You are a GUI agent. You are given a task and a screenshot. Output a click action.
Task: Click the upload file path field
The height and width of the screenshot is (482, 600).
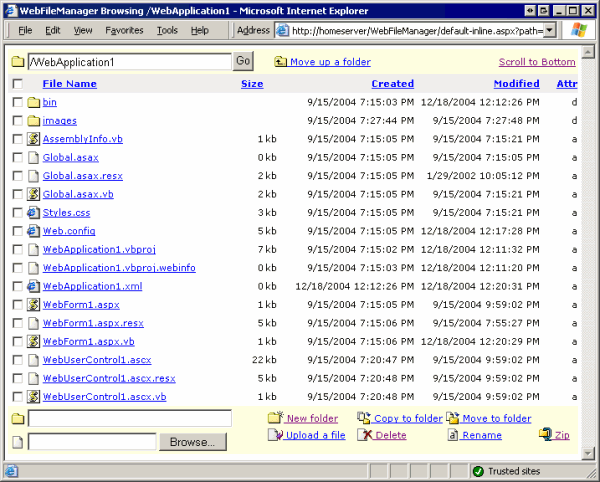[x=92, y=442]
